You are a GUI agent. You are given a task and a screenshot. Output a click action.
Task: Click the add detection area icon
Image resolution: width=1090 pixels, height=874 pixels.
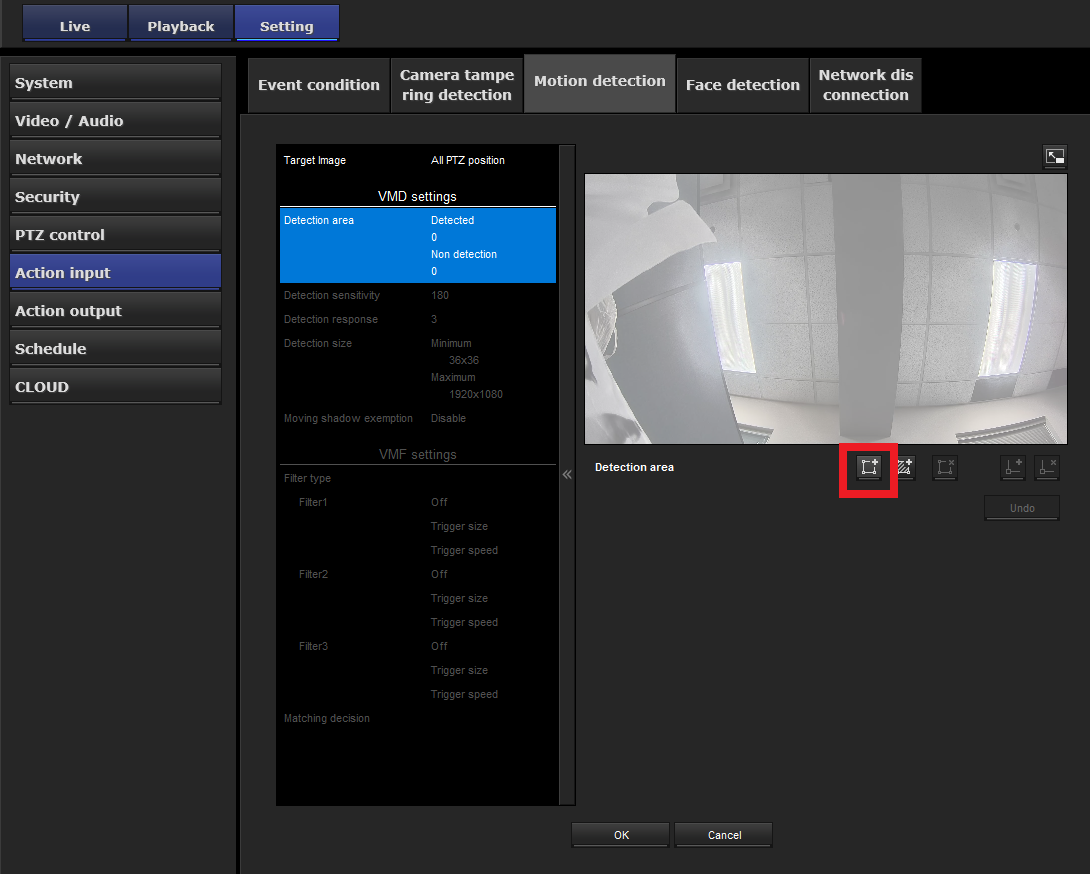pos(868,468)
